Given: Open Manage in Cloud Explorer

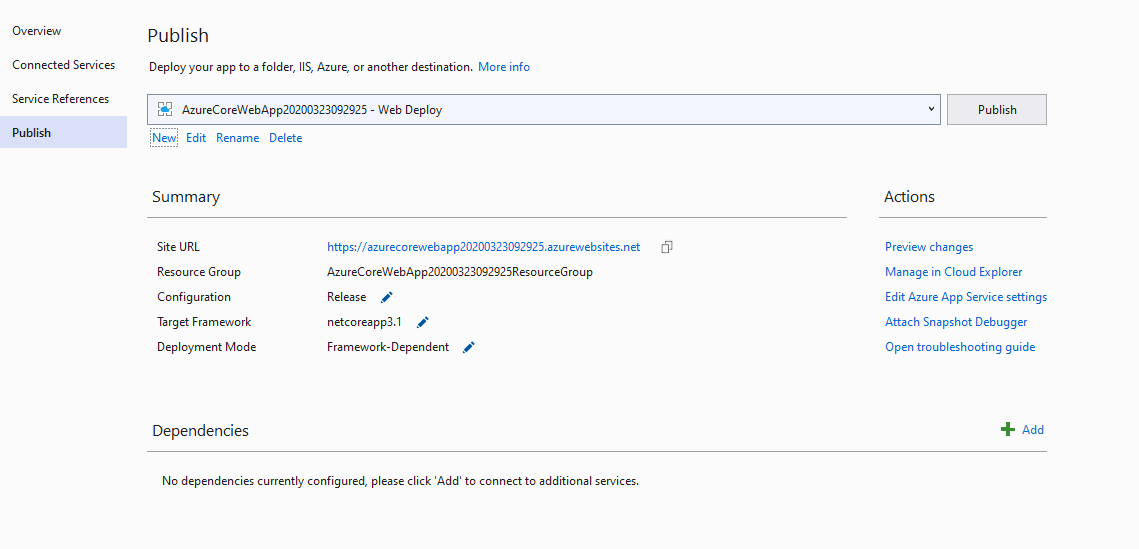Looking at the screenshot, I should (954, 272).
